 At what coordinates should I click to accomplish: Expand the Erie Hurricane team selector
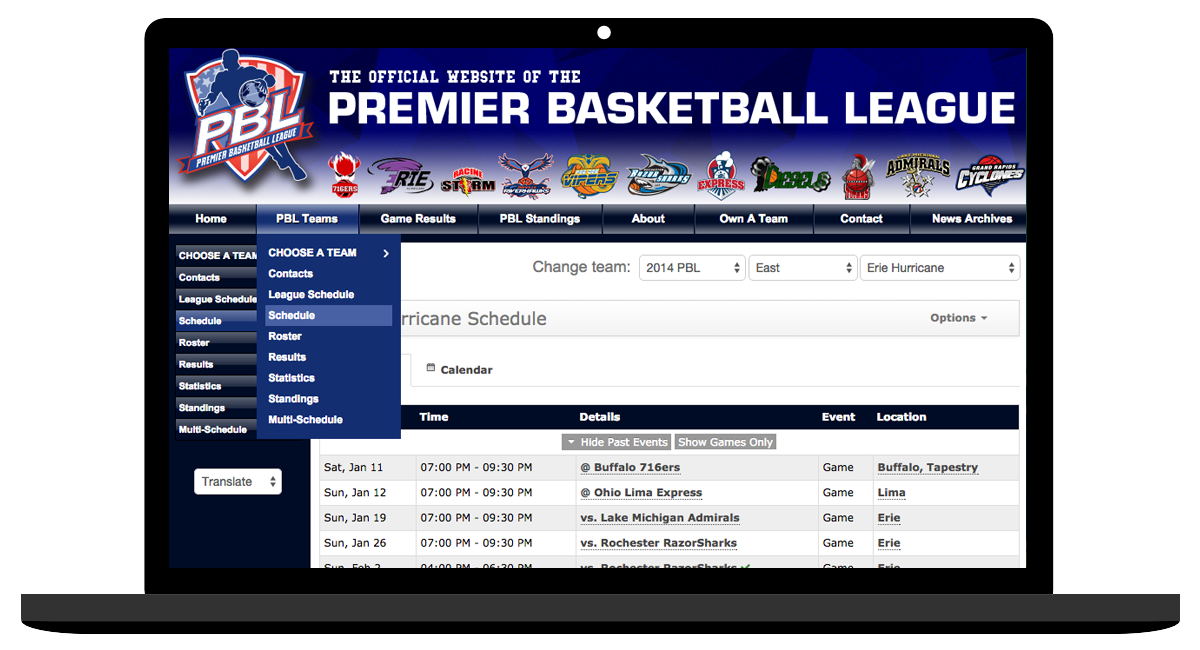tap(939, 268)
